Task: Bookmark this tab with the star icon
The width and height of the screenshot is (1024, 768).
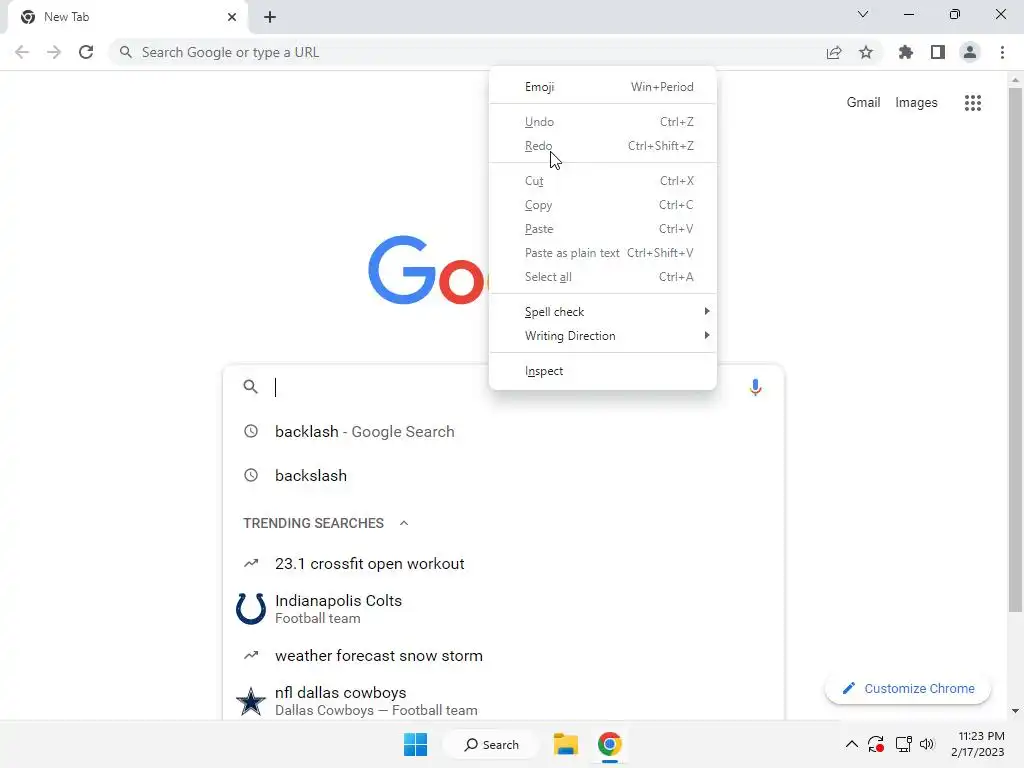Action: click(866, 52)
